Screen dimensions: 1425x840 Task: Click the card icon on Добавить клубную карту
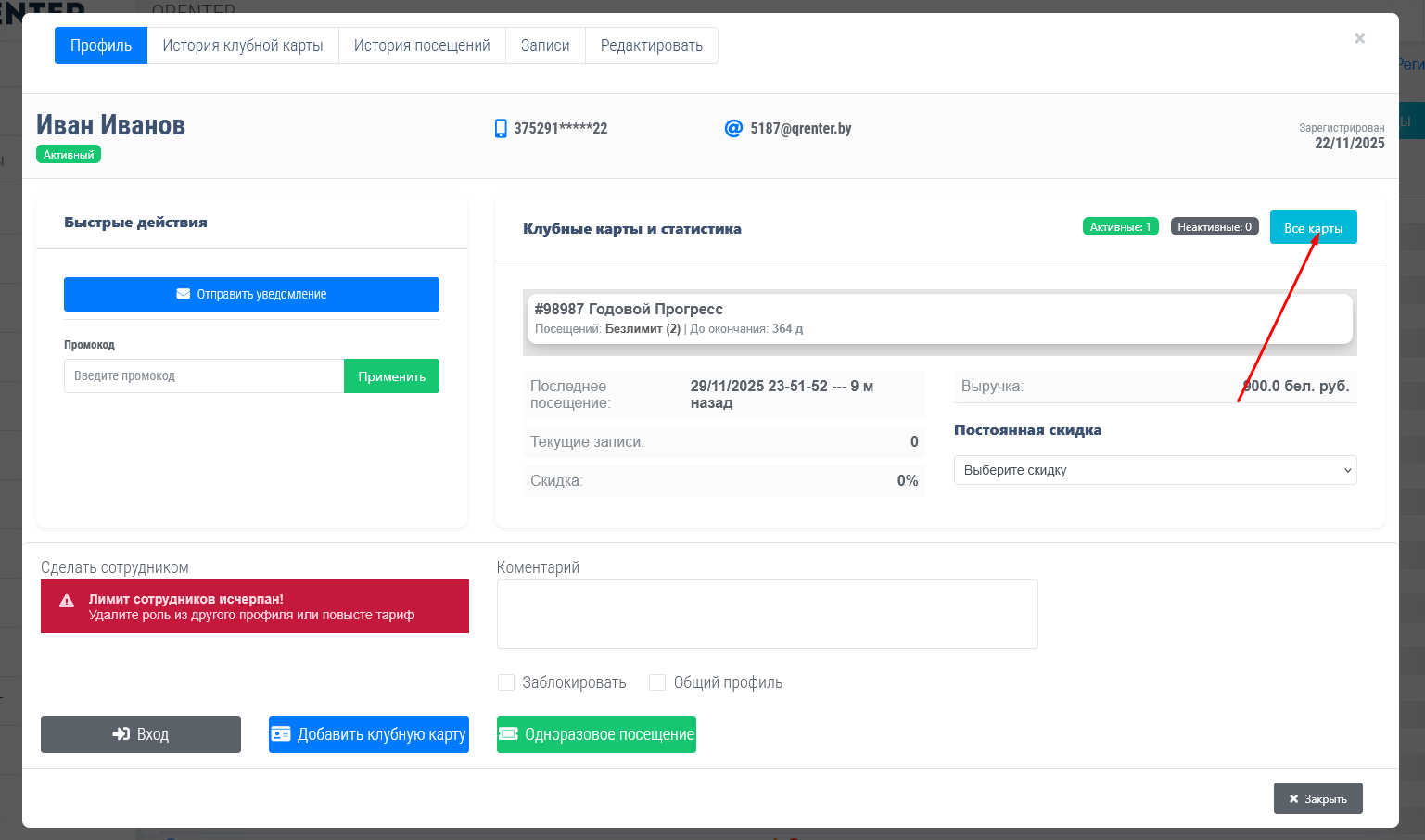281,734
